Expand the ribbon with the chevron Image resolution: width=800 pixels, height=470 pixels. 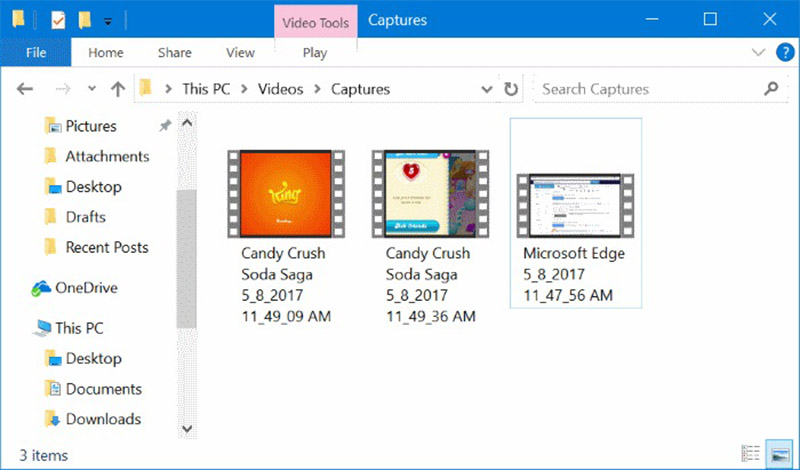pos(757,52)
